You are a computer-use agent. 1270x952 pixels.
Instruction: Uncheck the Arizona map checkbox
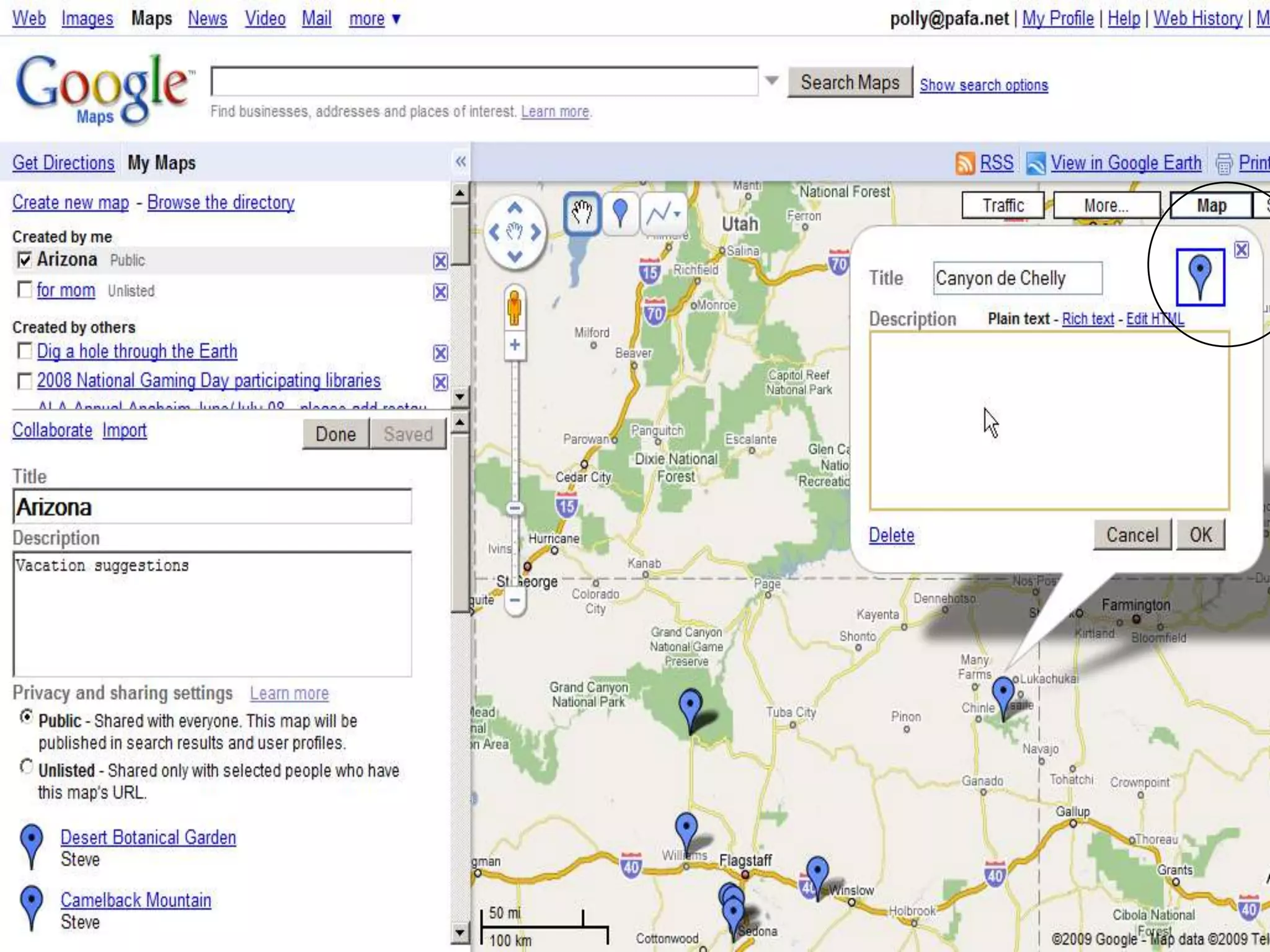pyautogui.click(x=24, y=260)
